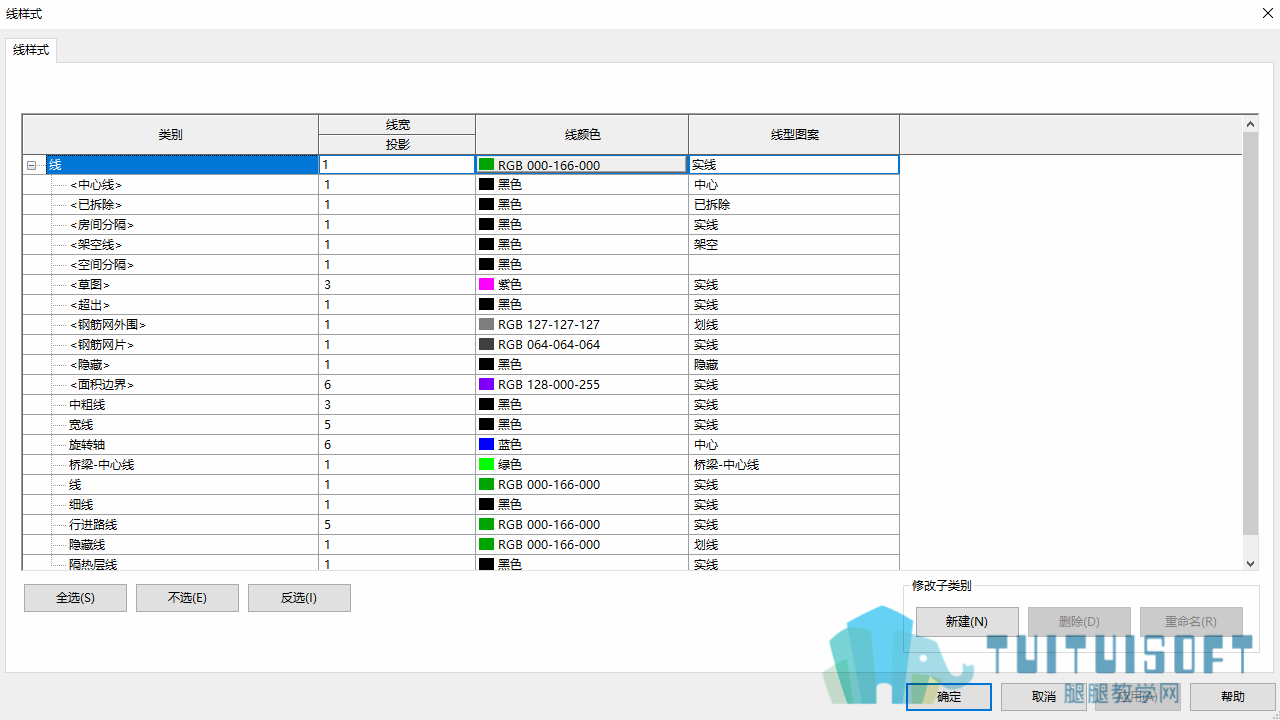The height and width of the screenshot is (720, 1280).
Task: Select the <已拆除> tree item
Action: click(x=96, y=205)
